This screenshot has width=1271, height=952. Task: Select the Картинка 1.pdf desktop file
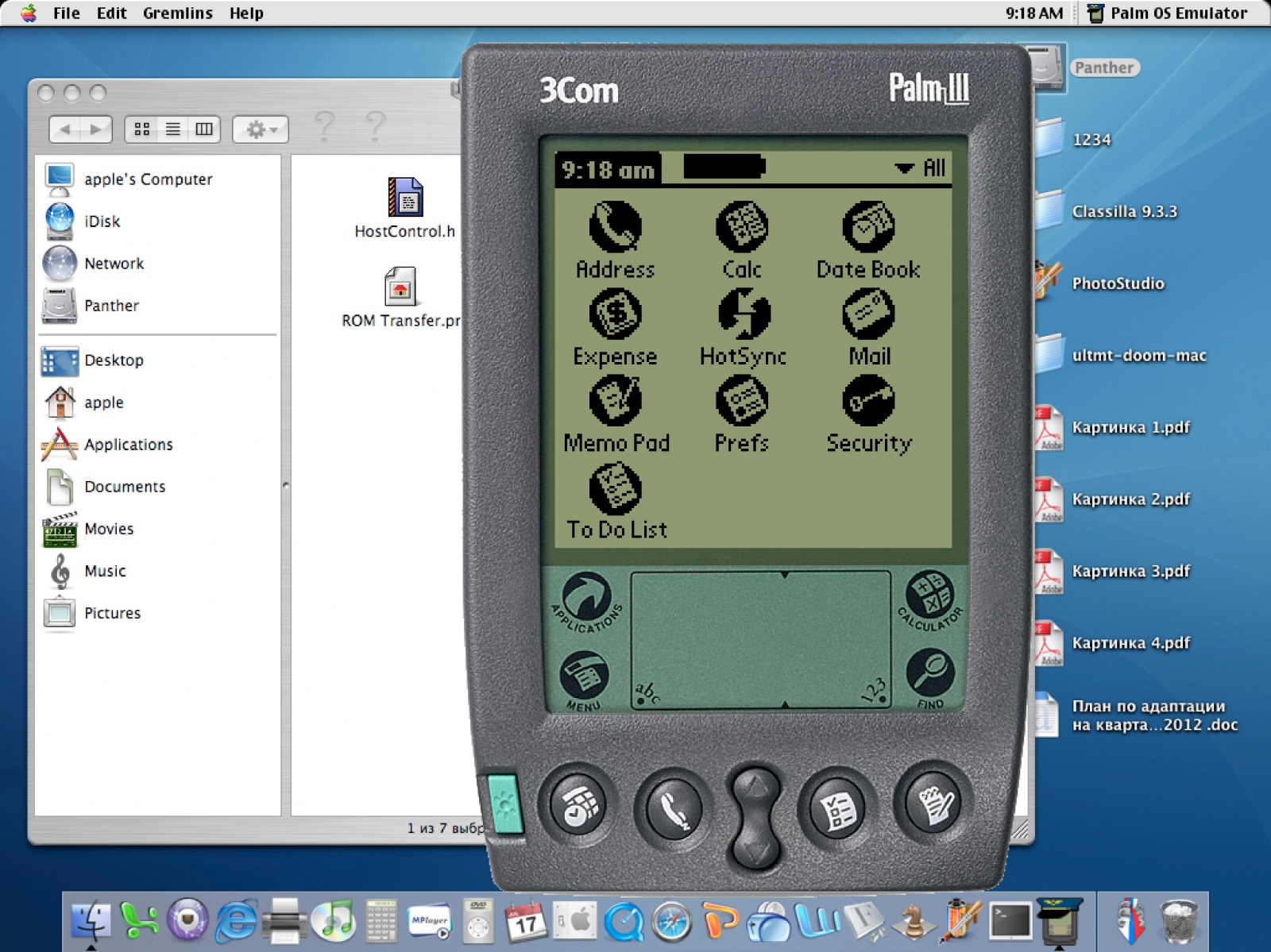(x=1112, y=427)
